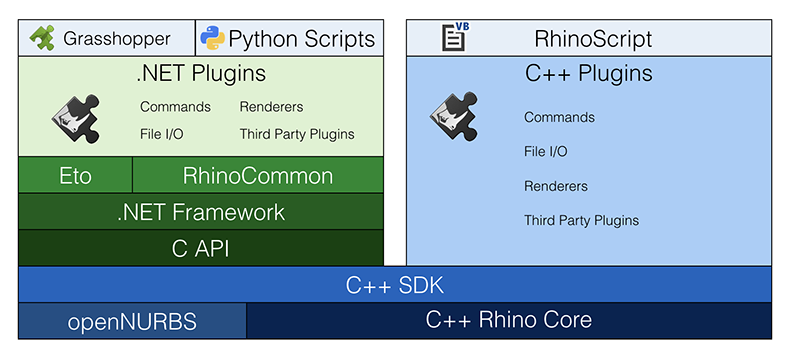Click the C++ Rhino Core block
The image size is (790, 361).
[x=509, y=321]
